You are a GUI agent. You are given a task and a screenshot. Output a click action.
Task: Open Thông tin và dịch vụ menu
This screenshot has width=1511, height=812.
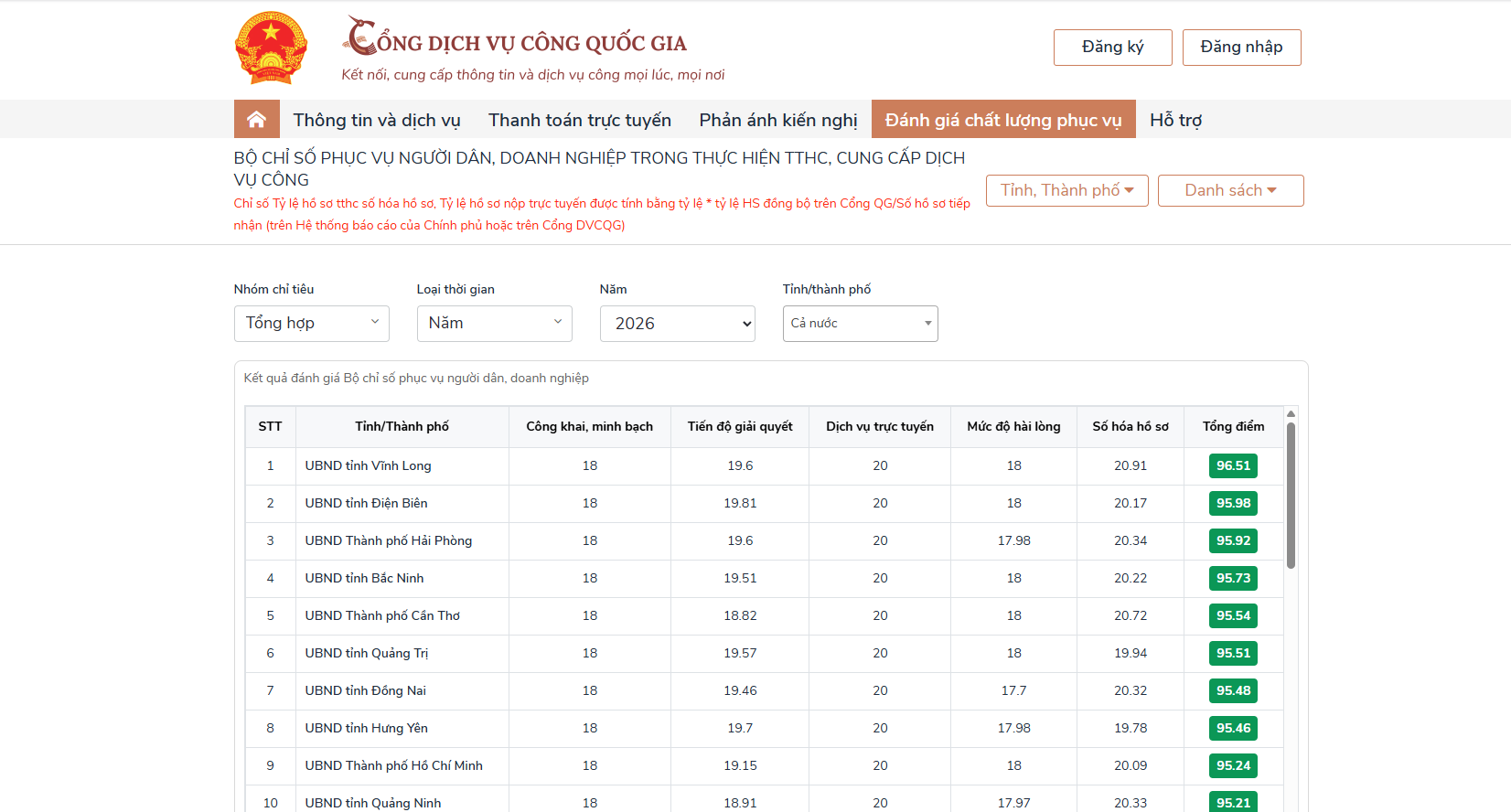coord(377,120)
